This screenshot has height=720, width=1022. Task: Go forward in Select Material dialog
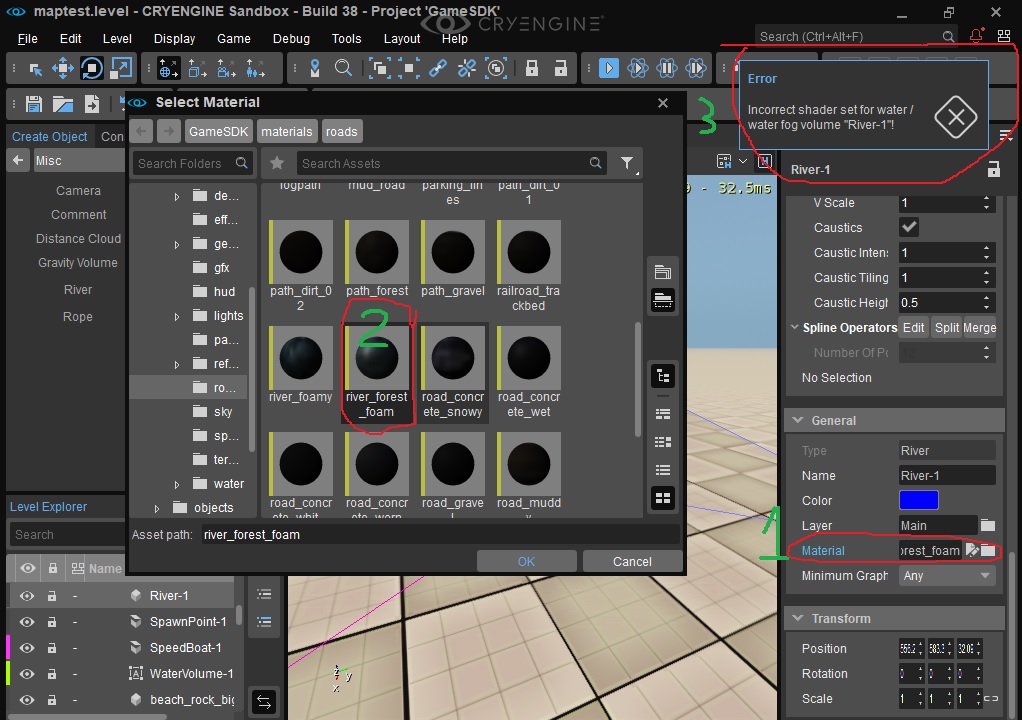click(169, 132)
